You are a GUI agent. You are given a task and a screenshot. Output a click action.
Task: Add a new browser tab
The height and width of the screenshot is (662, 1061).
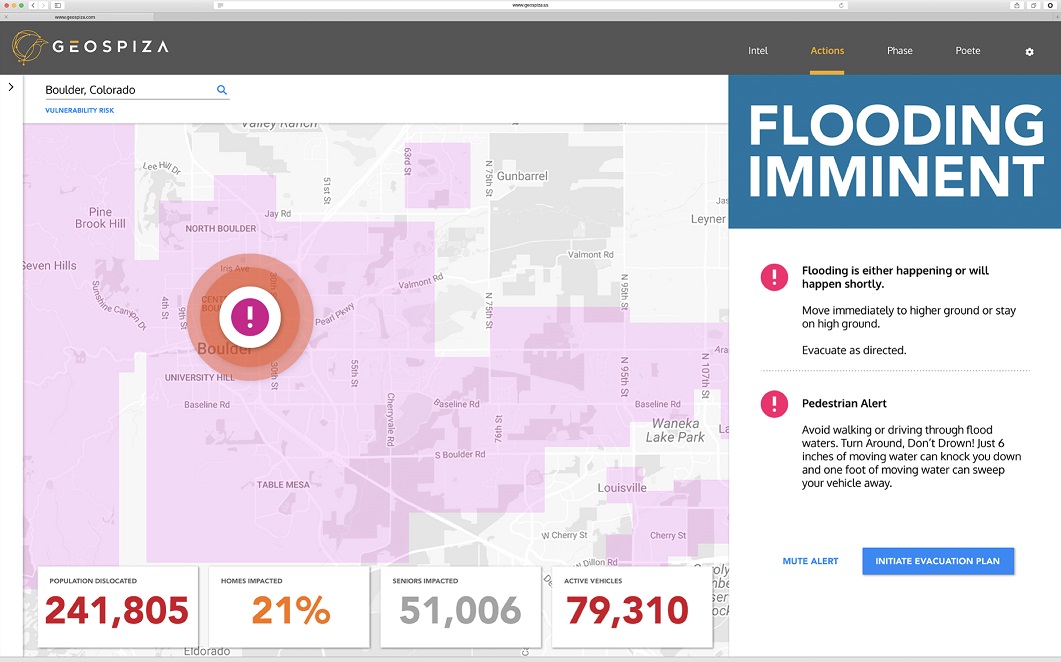click(x=1057, y=17)
